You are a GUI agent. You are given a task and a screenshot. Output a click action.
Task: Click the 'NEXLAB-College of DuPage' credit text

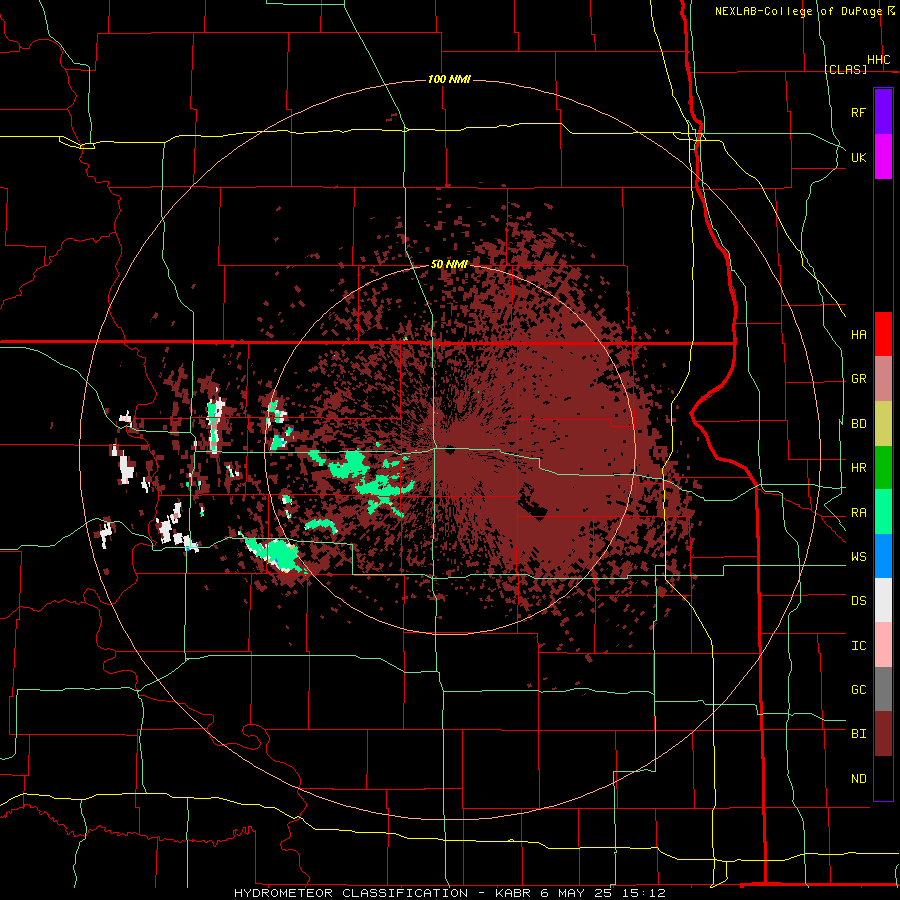[x=798, y=11]
